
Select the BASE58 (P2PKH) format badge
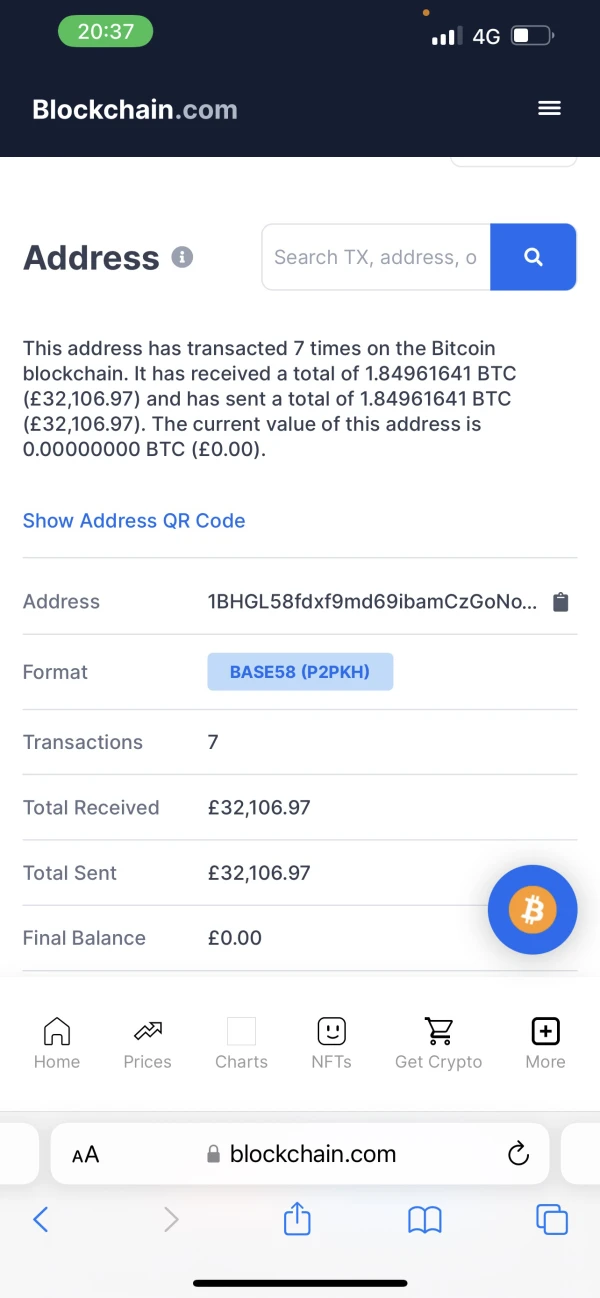click(x=300, y=672)
